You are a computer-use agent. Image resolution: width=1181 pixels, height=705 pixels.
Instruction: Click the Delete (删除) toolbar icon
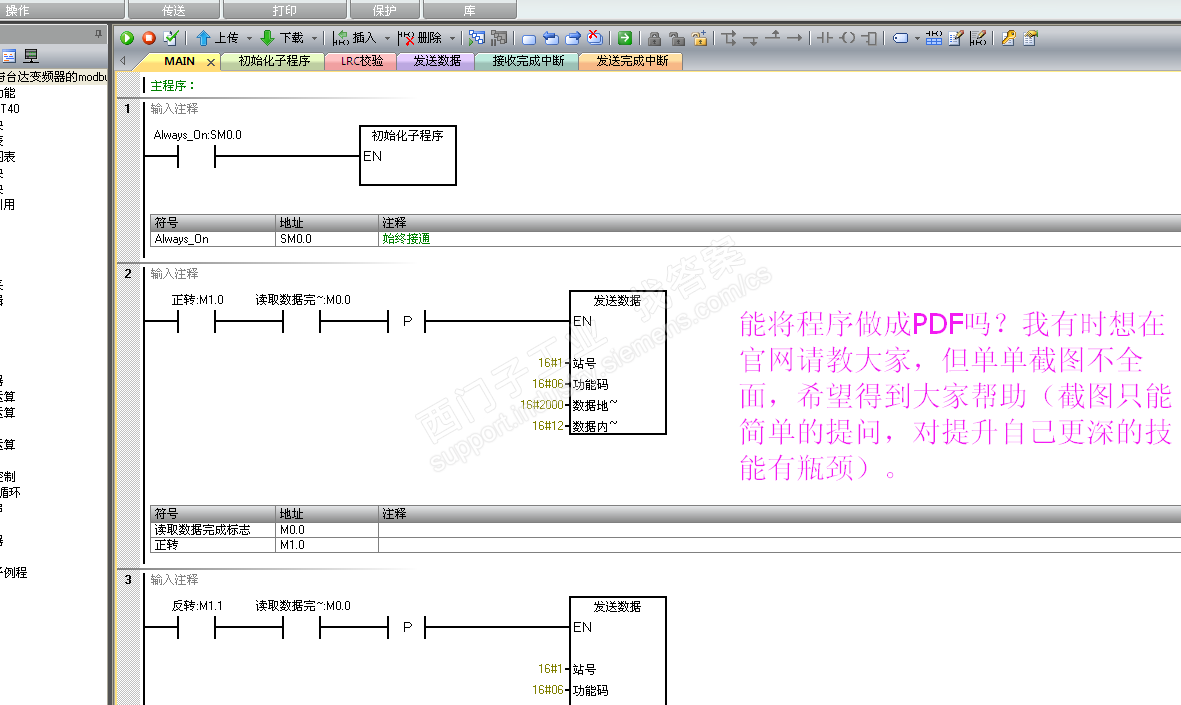pyautogui.click(x=406, y=38)
